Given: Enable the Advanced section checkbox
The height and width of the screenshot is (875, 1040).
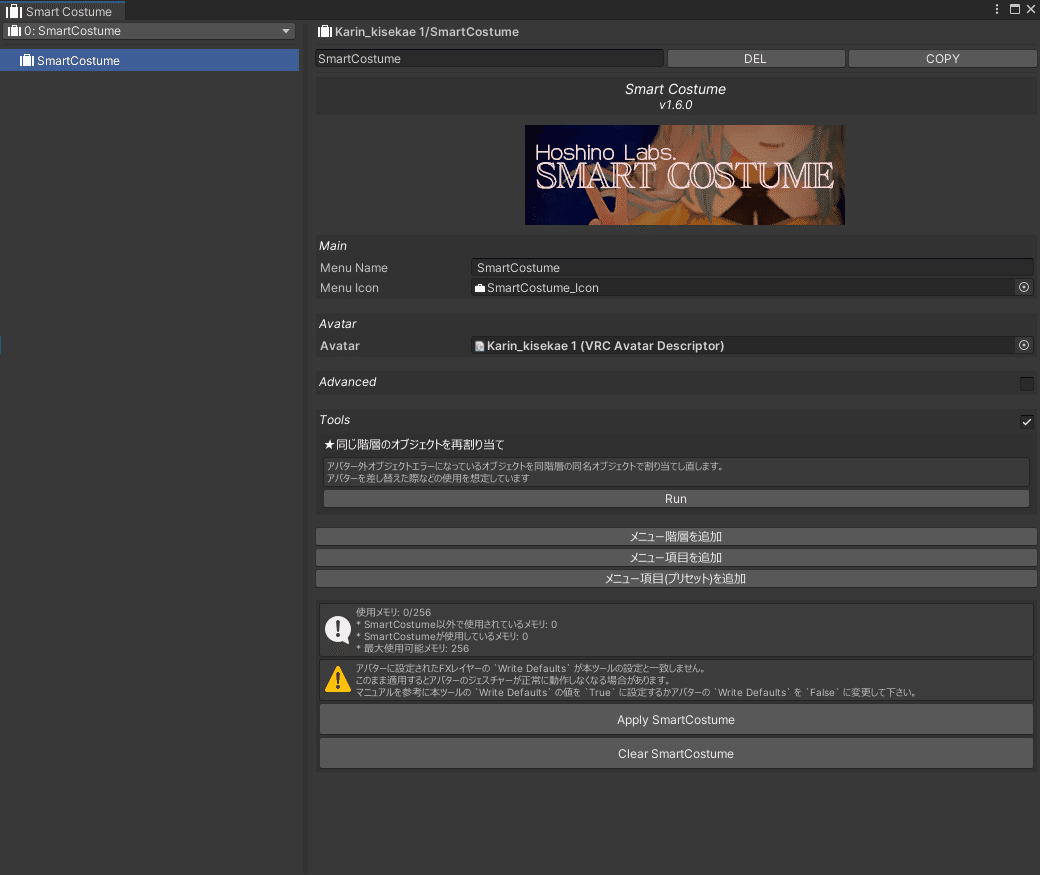Looking at the screenshot, I should point(1026,383).
